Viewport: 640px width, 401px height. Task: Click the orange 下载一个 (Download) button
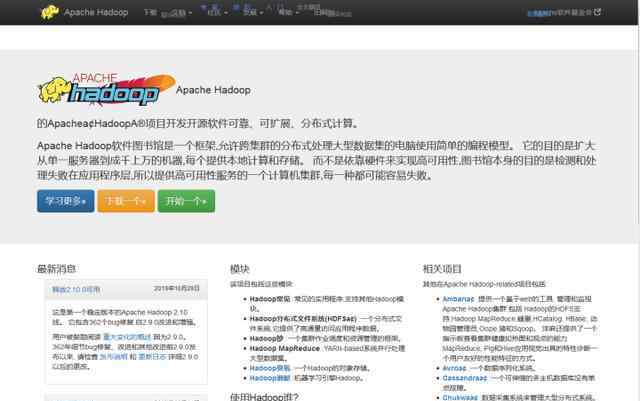(x=126, y=201)
